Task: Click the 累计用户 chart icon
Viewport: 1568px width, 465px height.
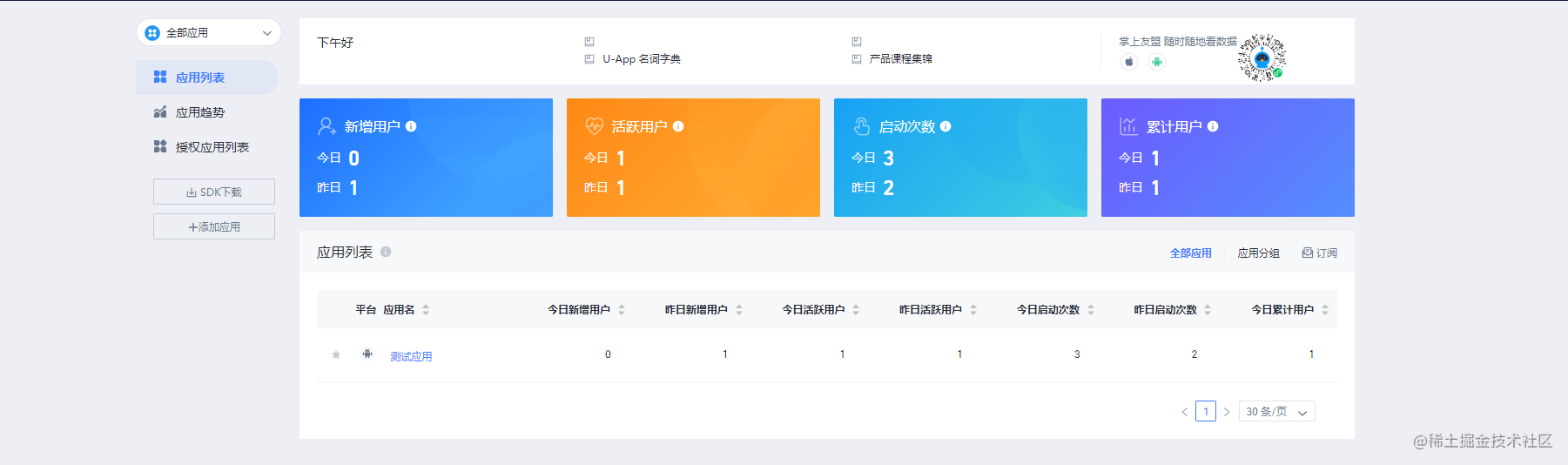Action: pos(1128,126)
